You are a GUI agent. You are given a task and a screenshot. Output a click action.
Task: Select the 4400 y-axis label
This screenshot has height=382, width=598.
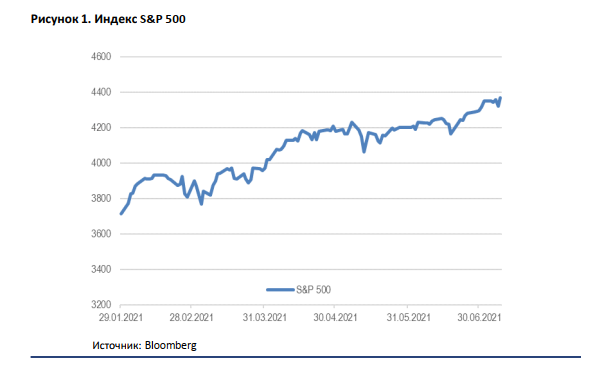101,92
